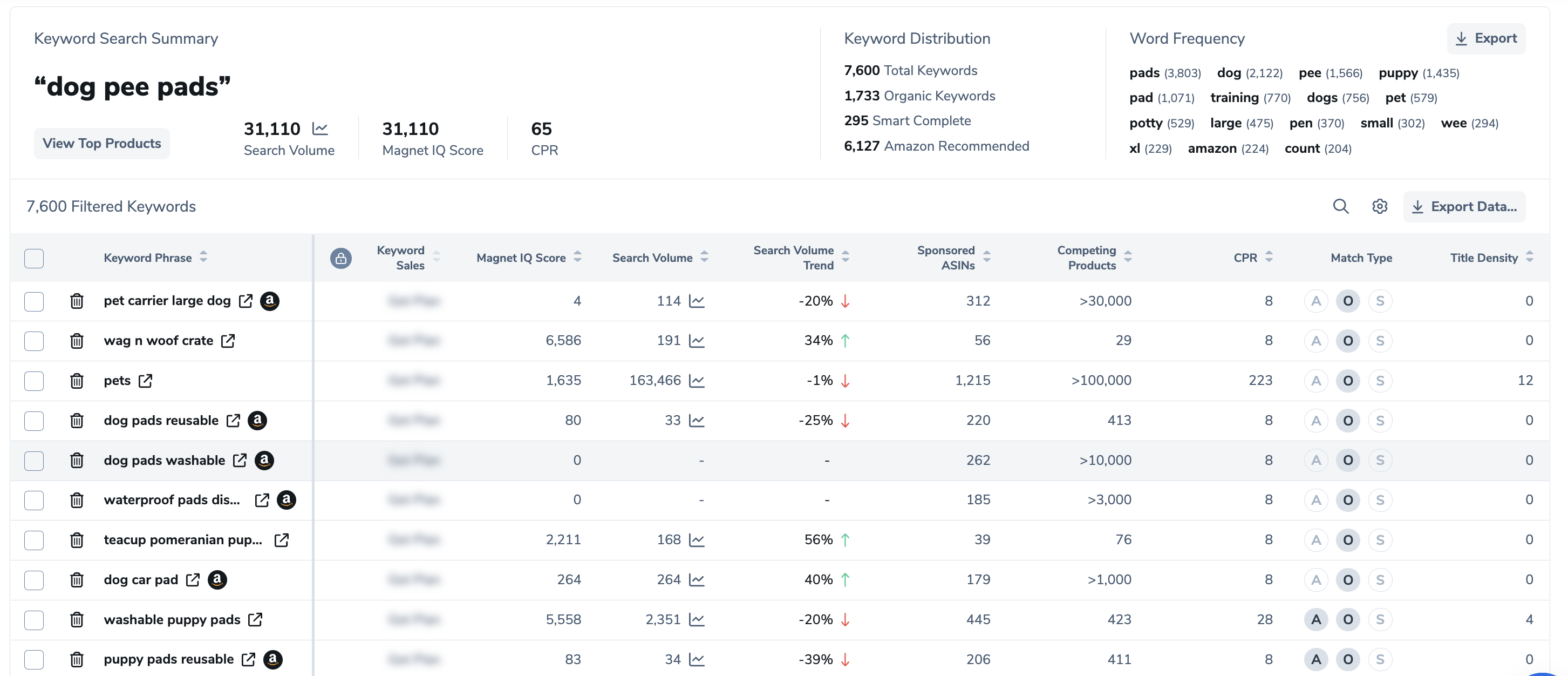The height and width of the screenshot is (676, 1568).
Task: Show search volume chart for 'pets' row
Action: (x=697, y=381)
